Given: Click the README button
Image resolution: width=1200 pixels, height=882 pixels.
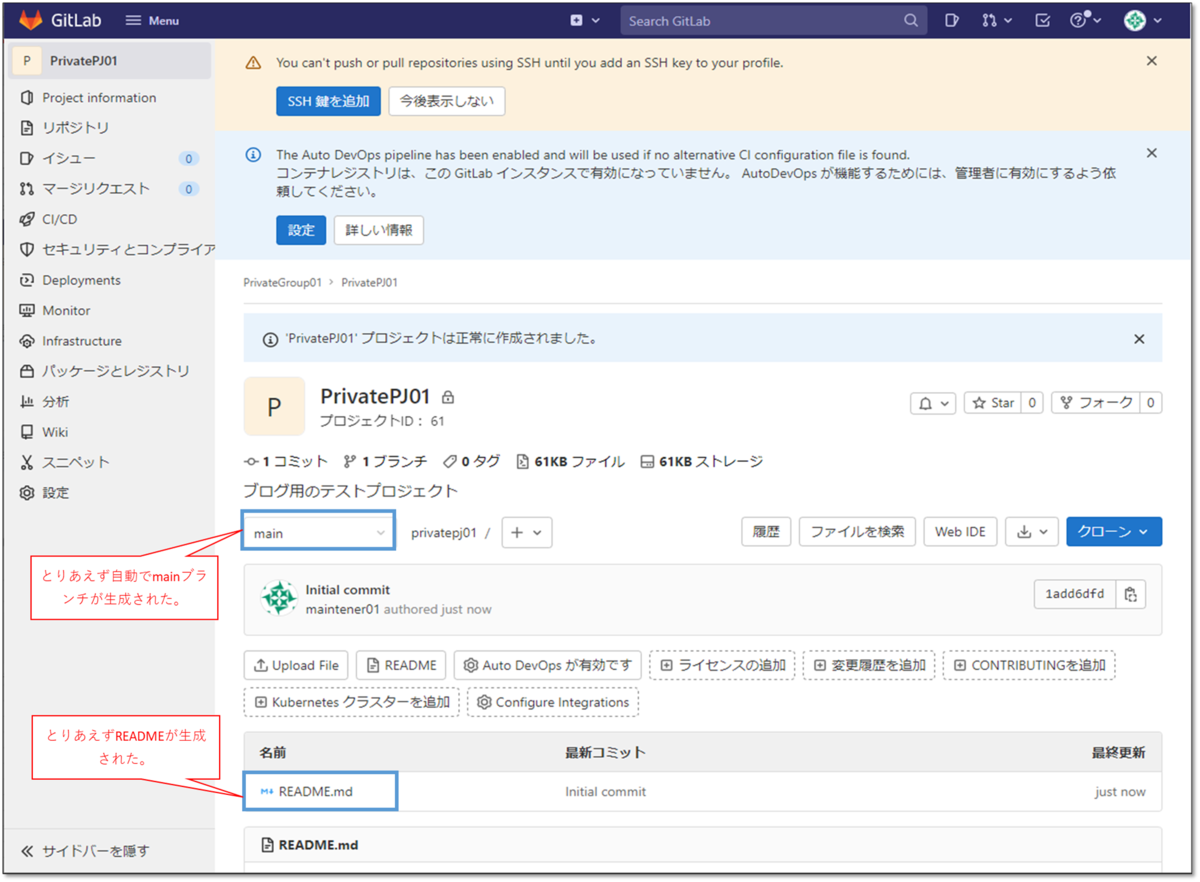Looking at the screenshot, I should point(401,665).
